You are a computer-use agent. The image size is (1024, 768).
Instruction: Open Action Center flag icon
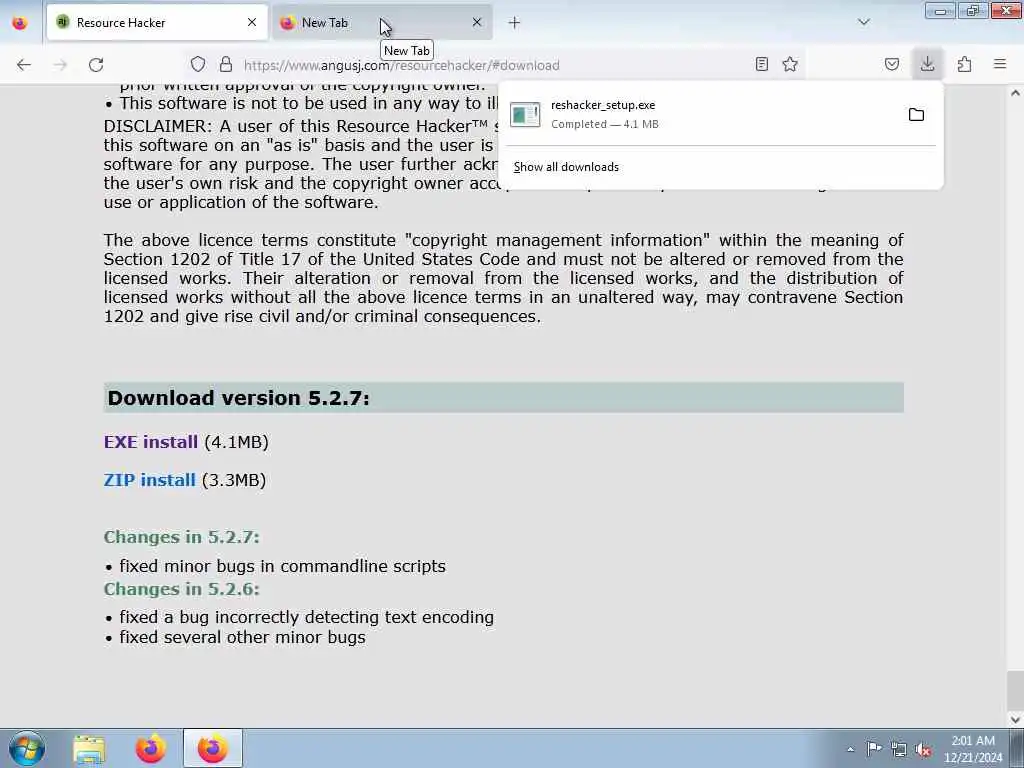click(874, 748)
